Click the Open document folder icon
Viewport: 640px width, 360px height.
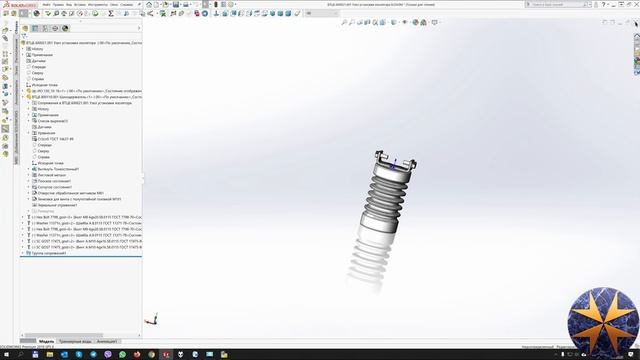pos(165,4)
